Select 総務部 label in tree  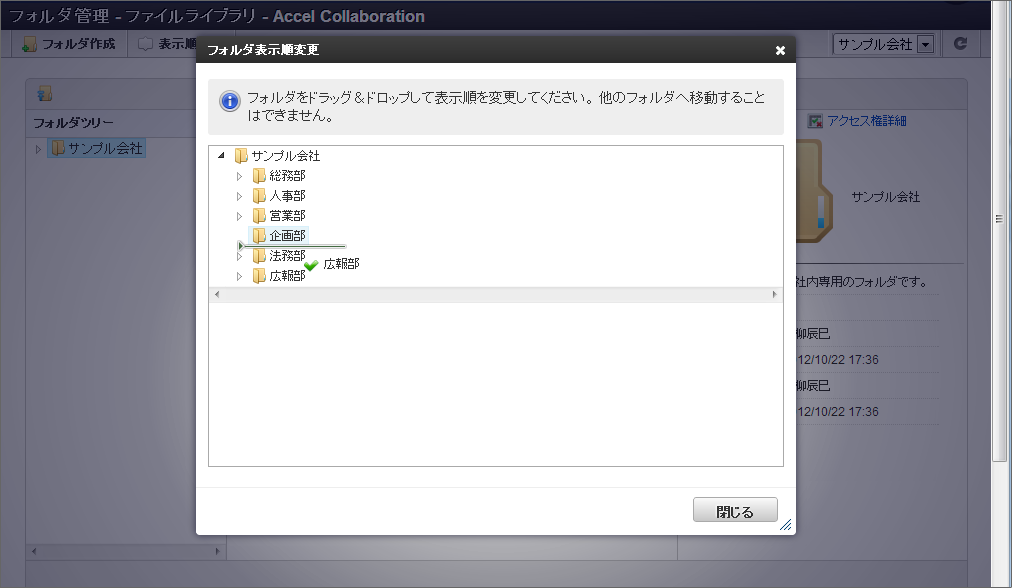[287, 176]
